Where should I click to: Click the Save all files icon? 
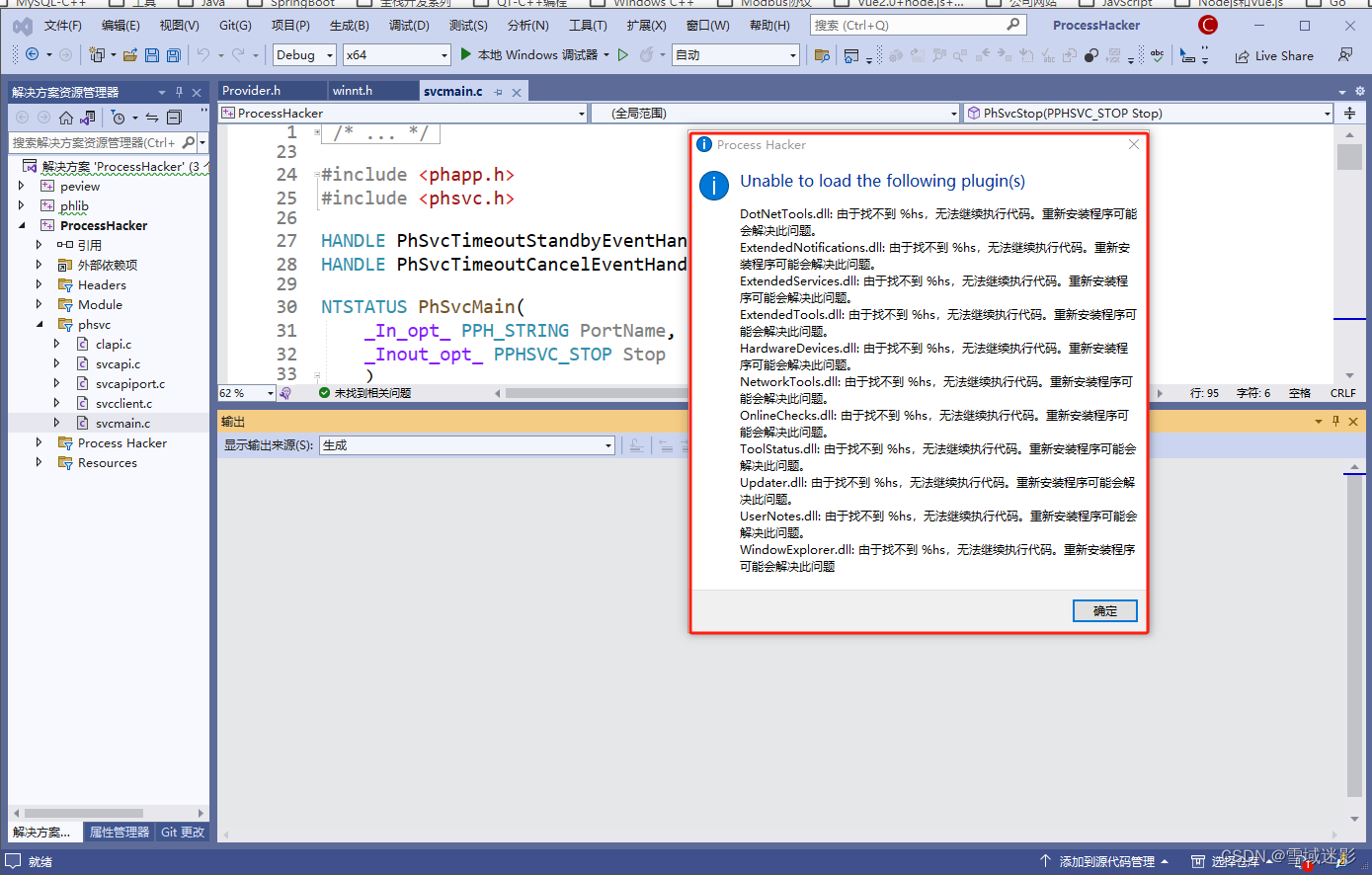(x=173, y=55)
